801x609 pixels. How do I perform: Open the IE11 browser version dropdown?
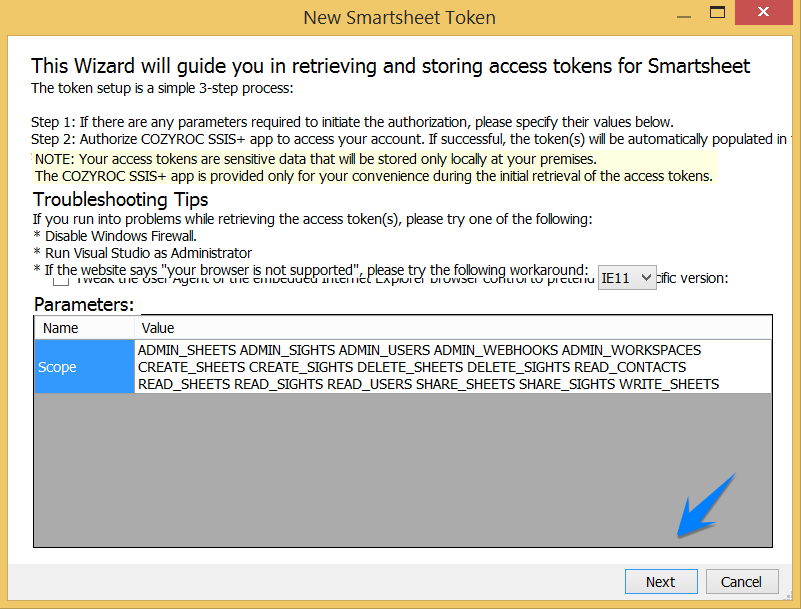coord(627,277)
